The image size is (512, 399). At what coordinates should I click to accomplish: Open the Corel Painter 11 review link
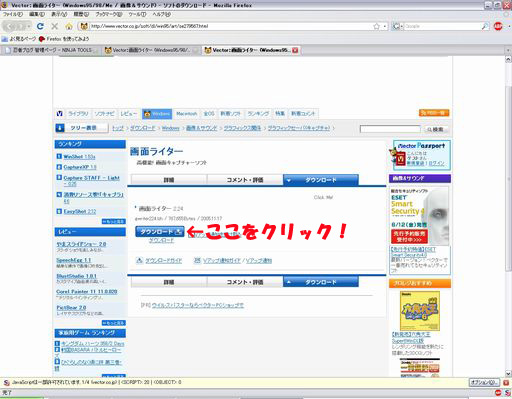pos(87,292)
